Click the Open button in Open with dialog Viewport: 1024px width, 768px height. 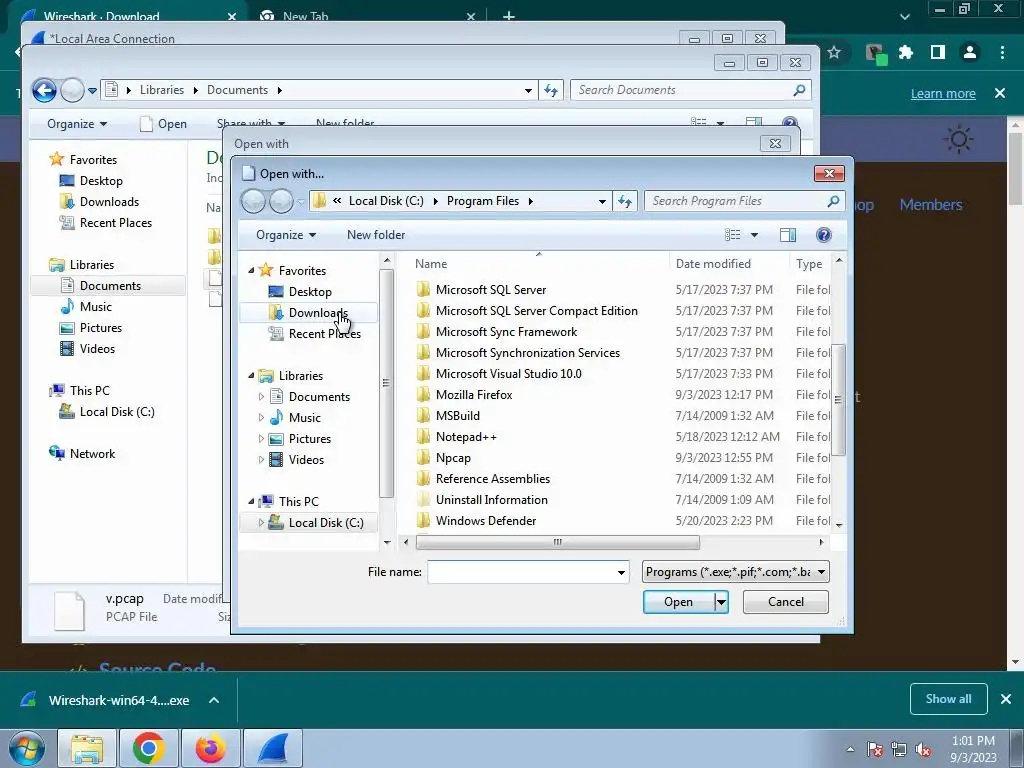click(679, 602)
